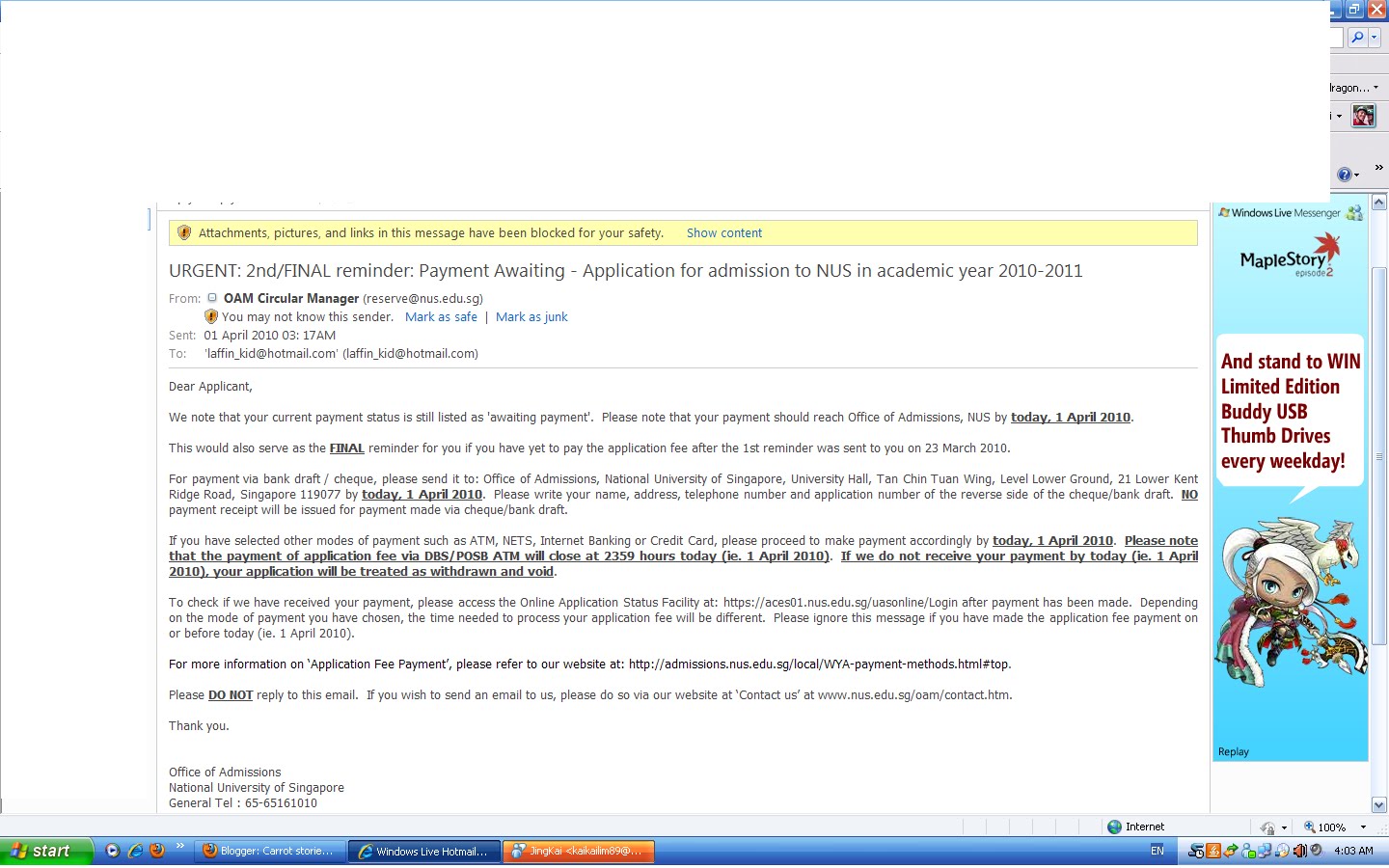Open the search provider dropdown arrow
This screenshot has height=868, width=1389.
pyautogui.click(x=1375, y=38)
